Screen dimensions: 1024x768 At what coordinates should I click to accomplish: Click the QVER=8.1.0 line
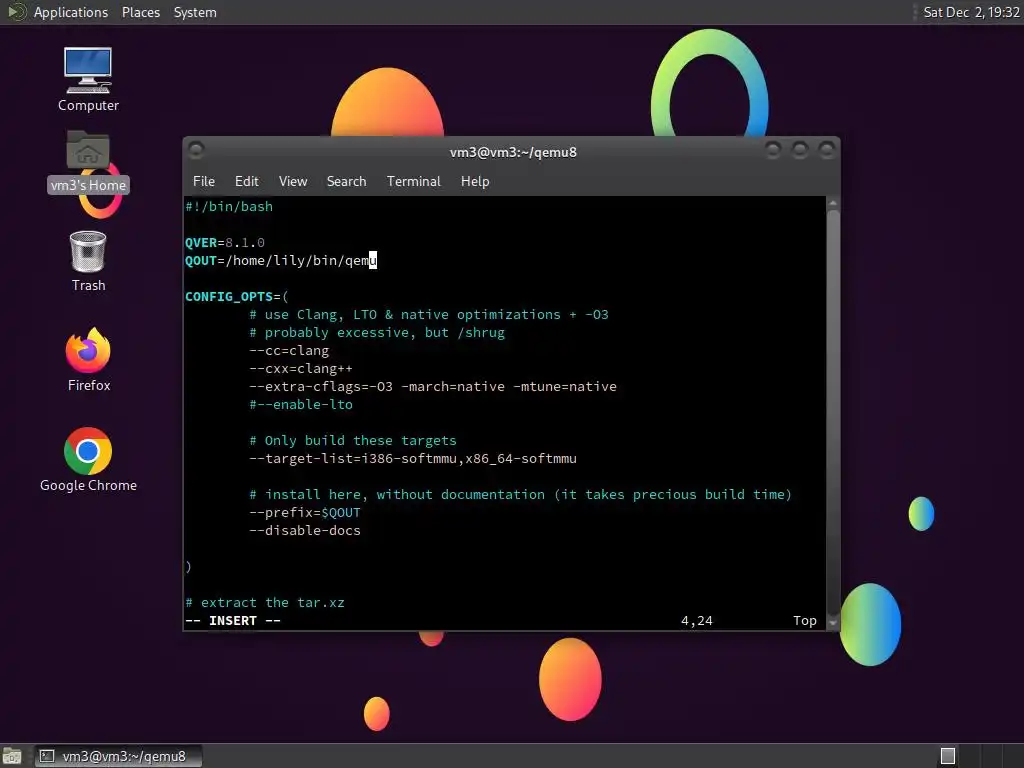225,243
